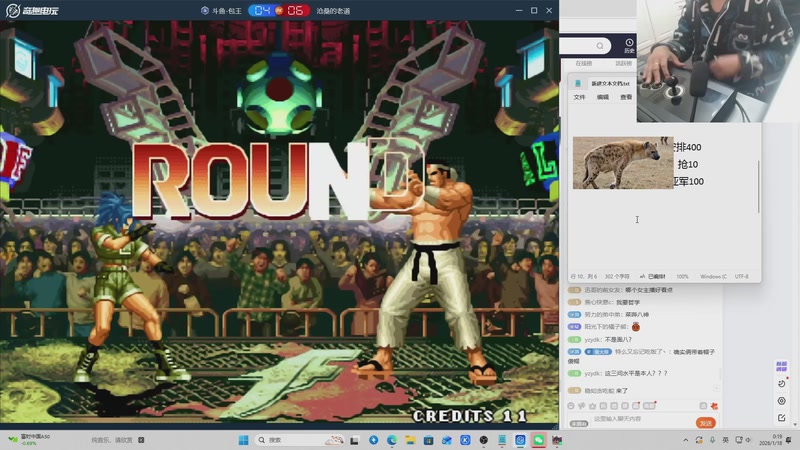Click the line ending with 排400 in Notepad

click(687, 147)
